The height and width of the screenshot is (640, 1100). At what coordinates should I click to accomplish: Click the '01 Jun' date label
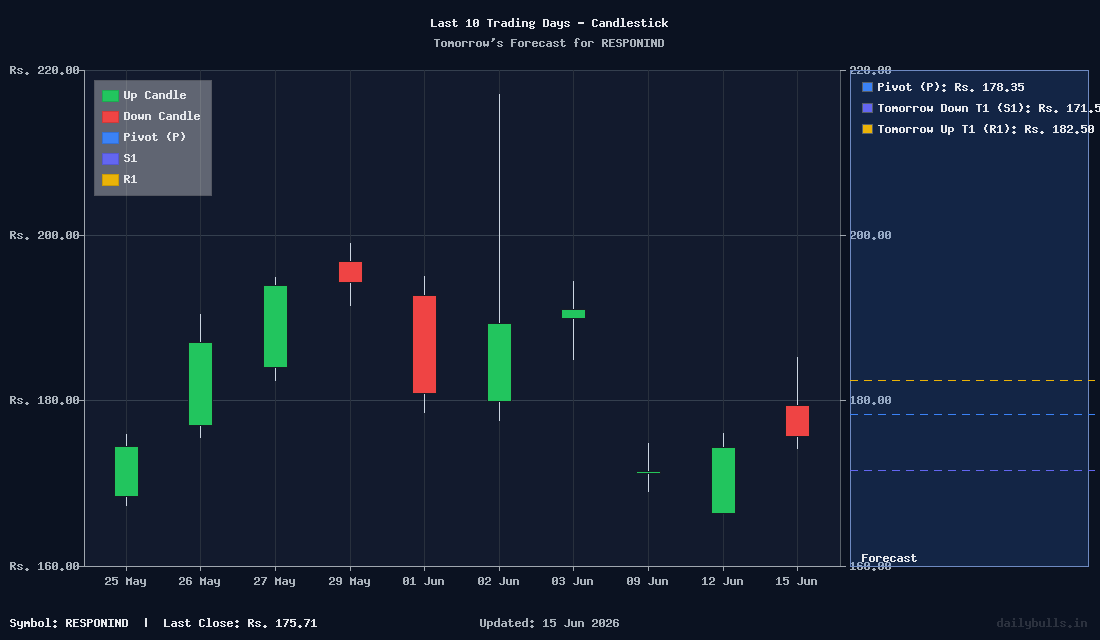423,582
